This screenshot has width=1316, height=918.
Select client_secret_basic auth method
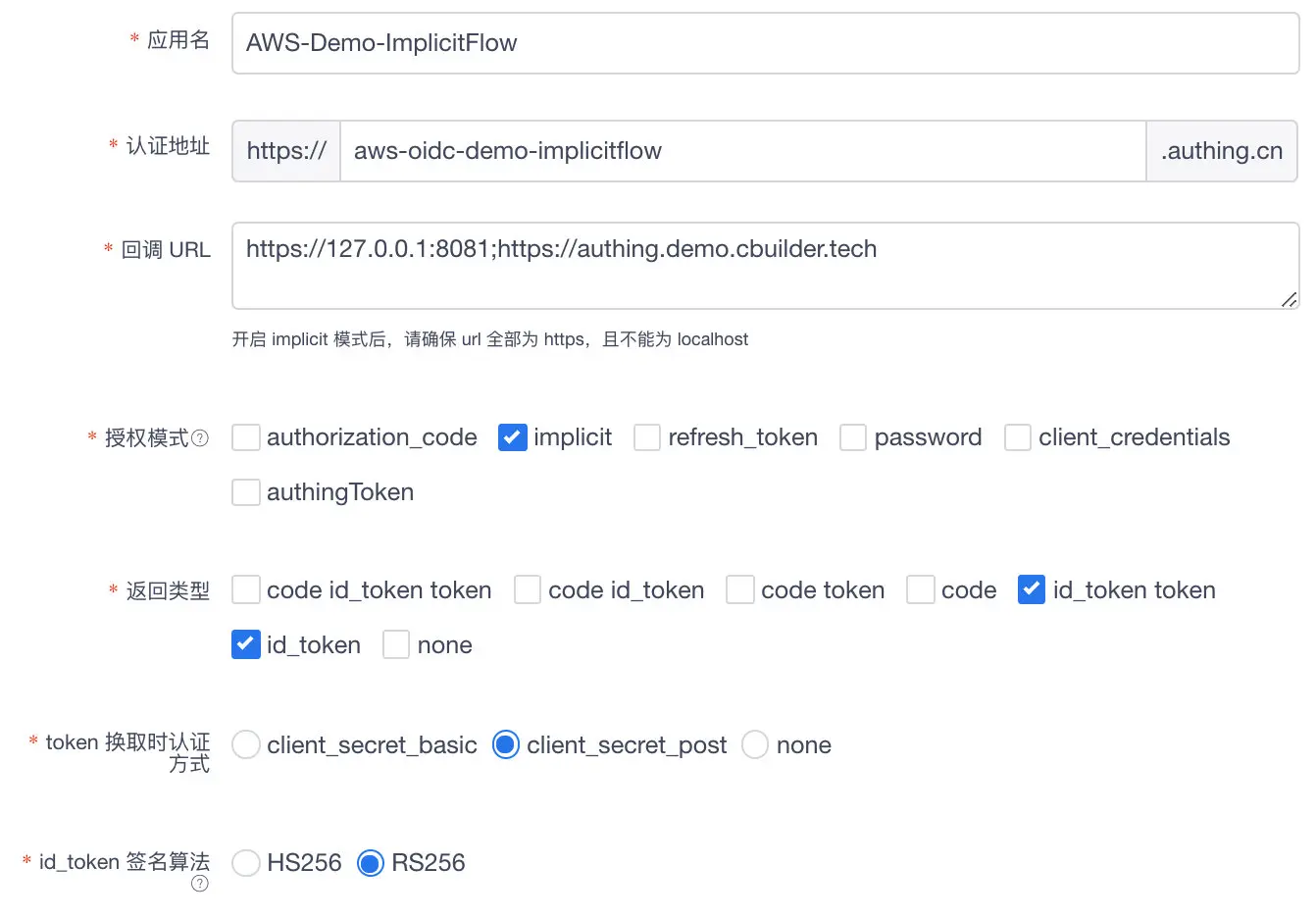point(246,745)
